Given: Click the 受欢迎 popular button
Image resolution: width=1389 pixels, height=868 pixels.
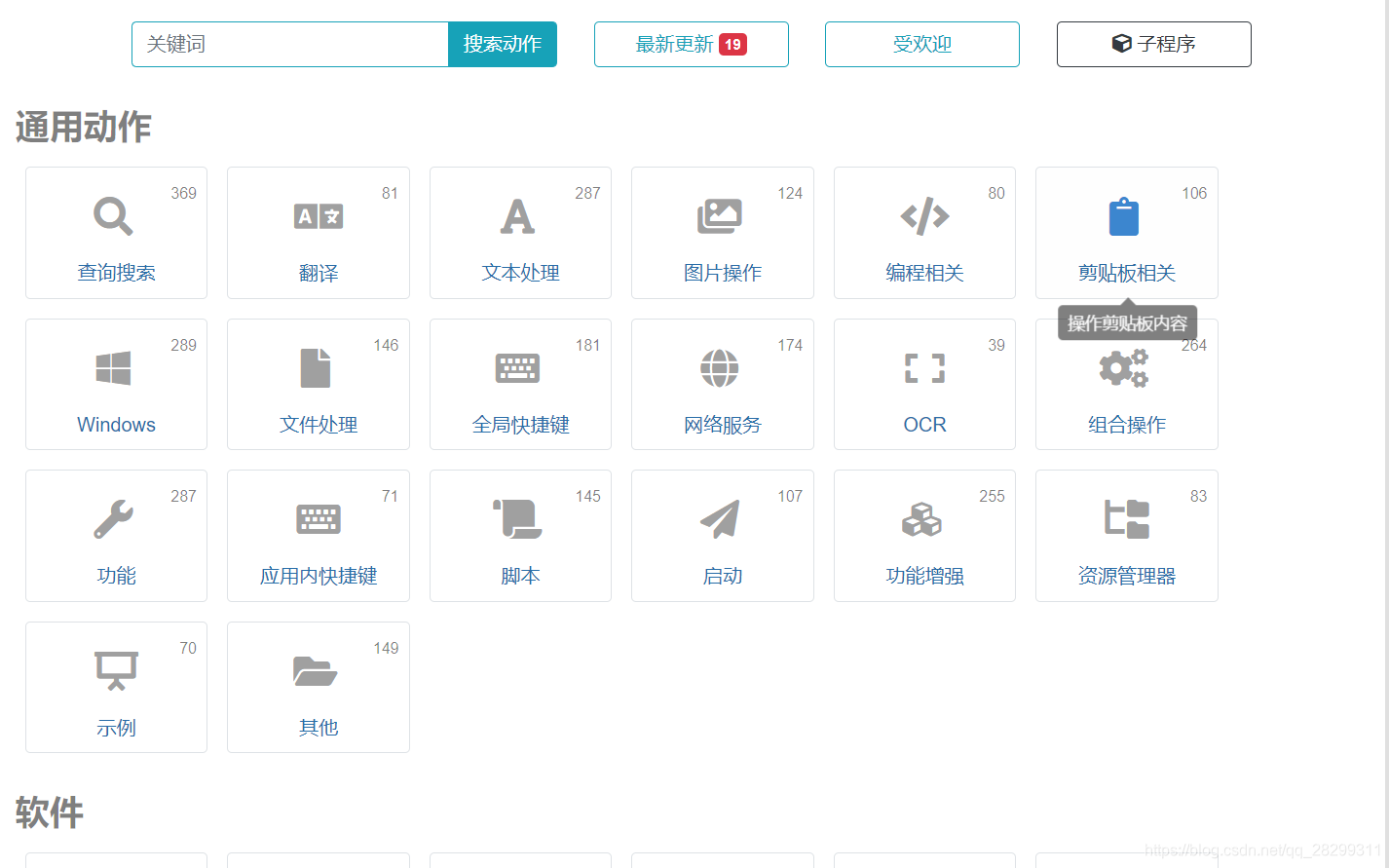Looking at the screenshot, I should tap(922, 44).
